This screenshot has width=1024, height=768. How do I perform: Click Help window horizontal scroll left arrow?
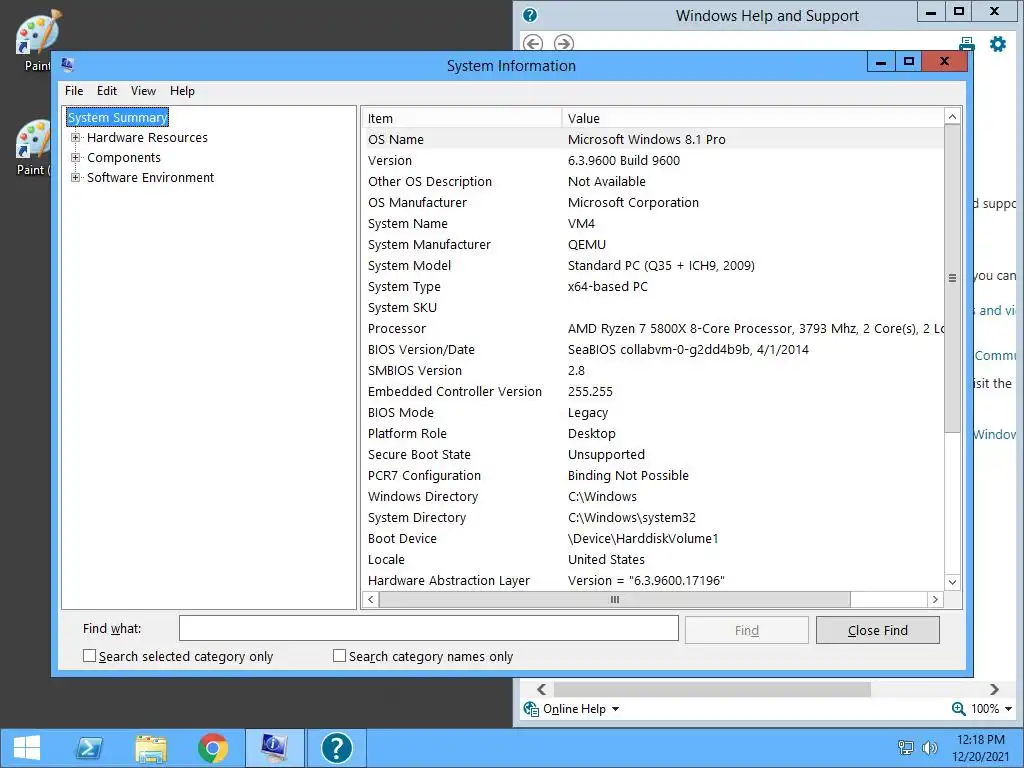coord(541,690)
